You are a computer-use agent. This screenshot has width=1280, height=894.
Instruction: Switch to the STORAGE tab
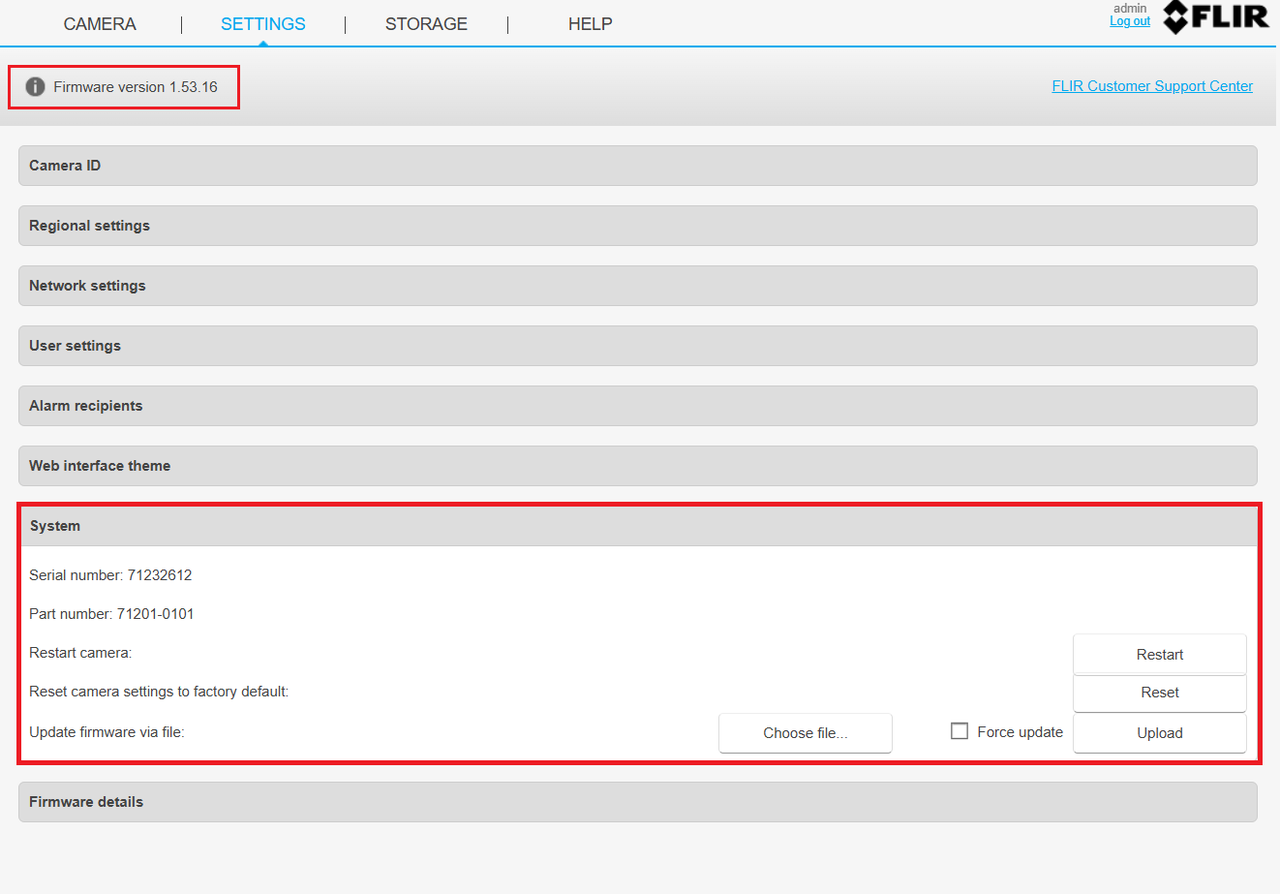click(426, 24)
